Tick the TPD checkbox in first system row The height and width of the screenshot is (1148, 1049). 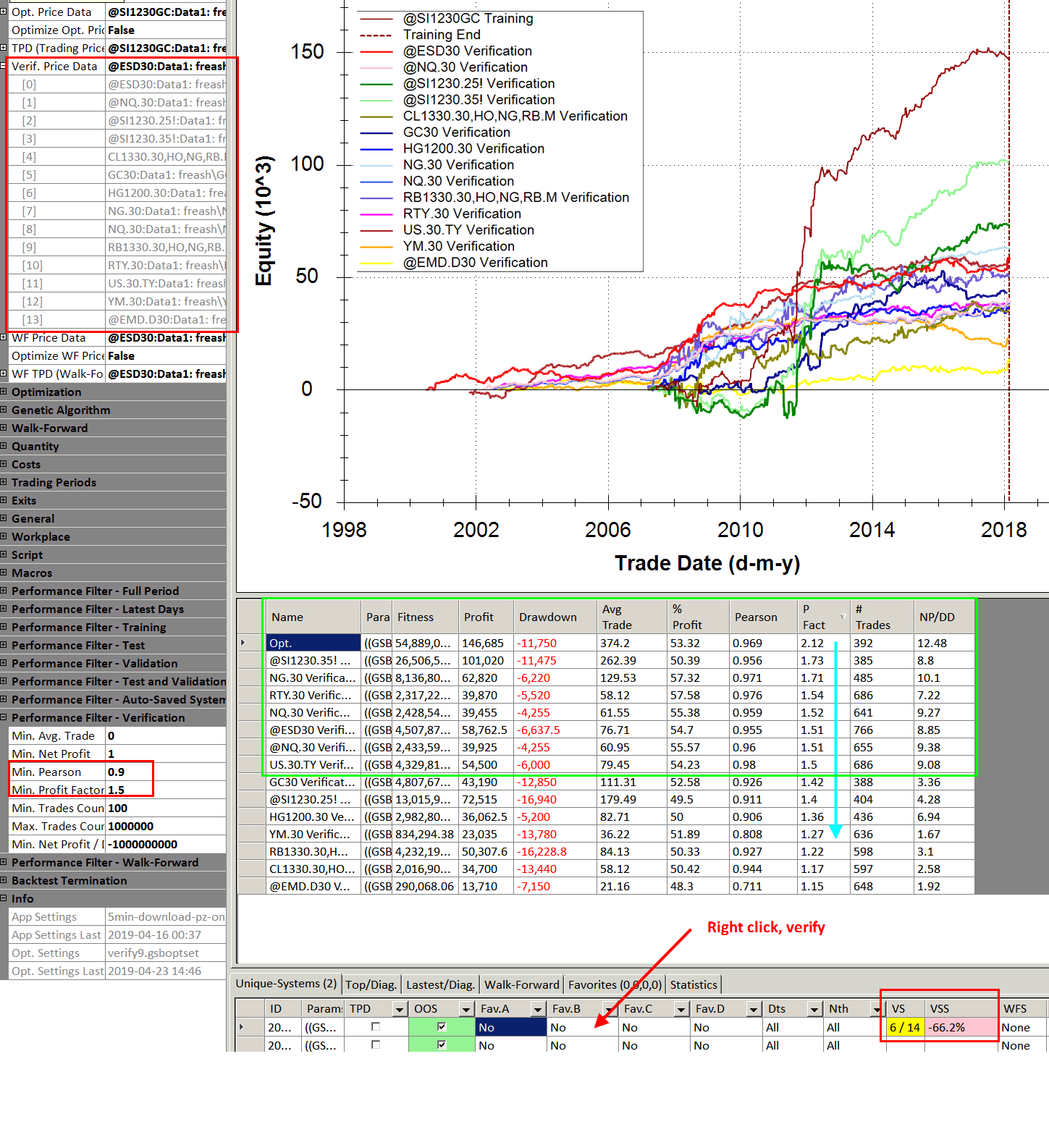pyautogui.click(x=375, y=1026)
